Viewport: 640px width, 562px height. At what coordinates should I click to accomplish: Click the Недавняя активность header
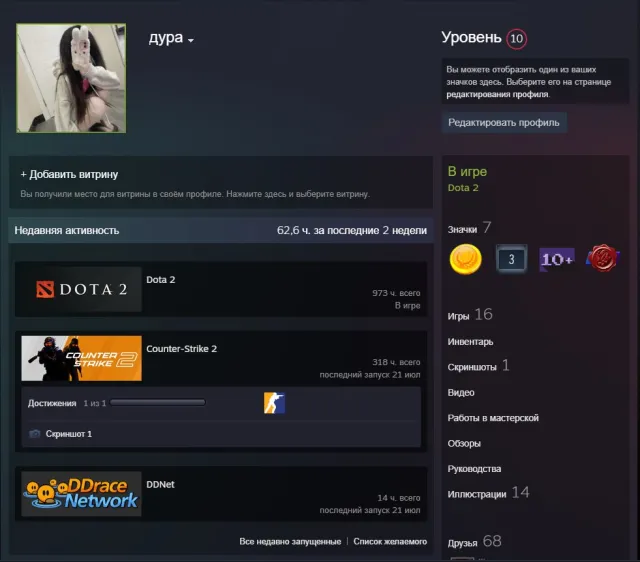click(x=67, y=231)
